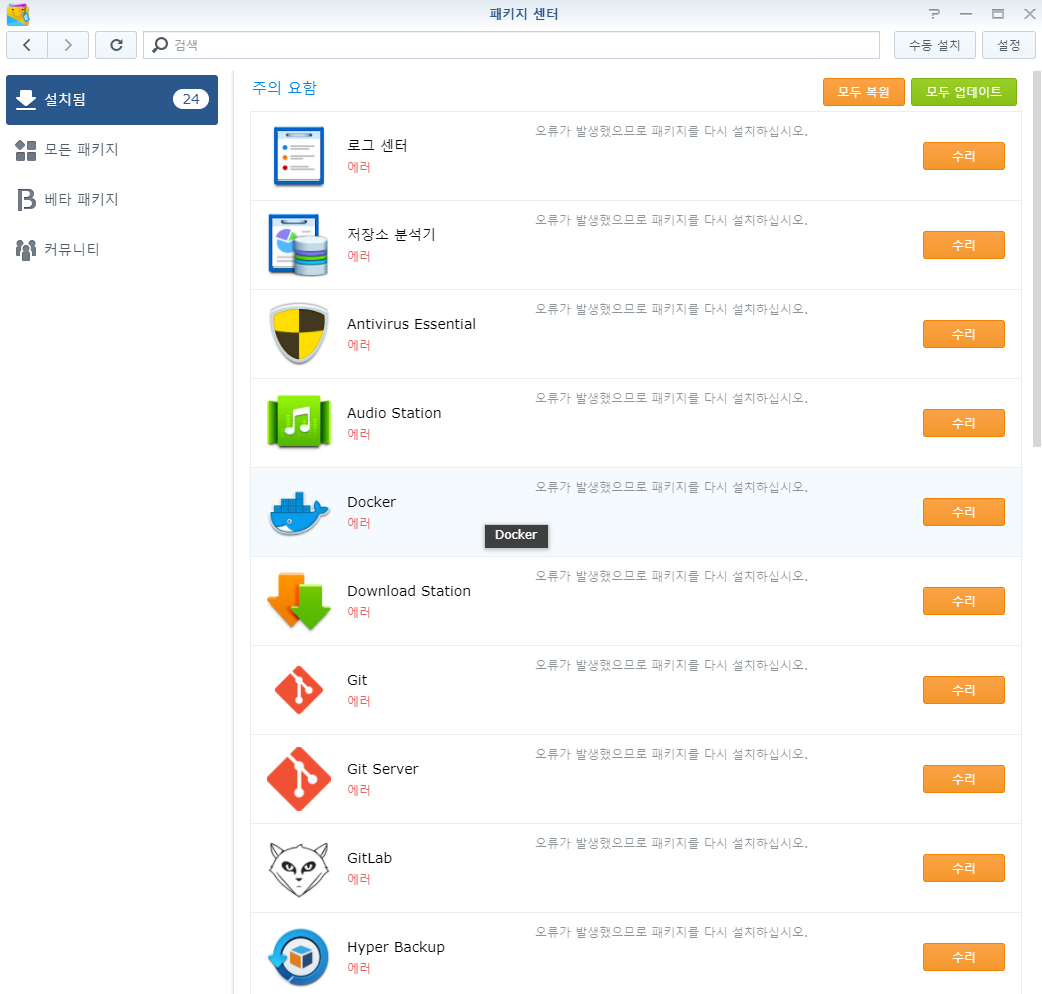Viewport: 1042px width, 994px height.
Task: Select the 설치됨 sidebar item
Action: 112,100
